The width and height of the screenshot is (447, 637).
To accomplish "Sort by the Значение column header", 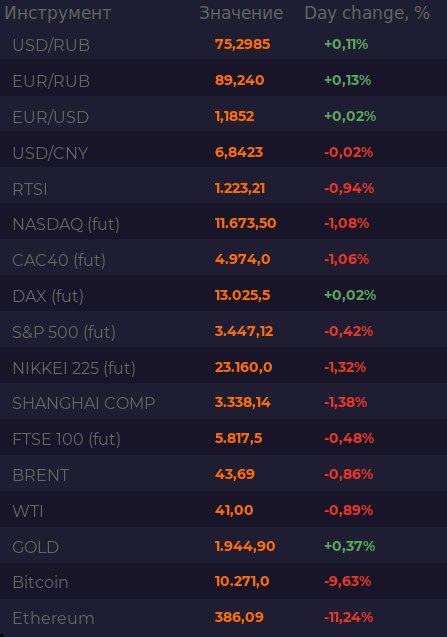I will pos(241,13).
